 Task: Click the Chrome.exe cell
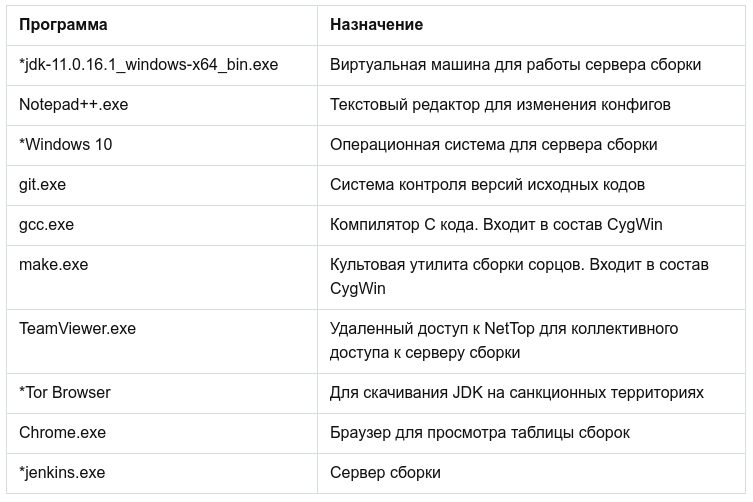(162, 433)
